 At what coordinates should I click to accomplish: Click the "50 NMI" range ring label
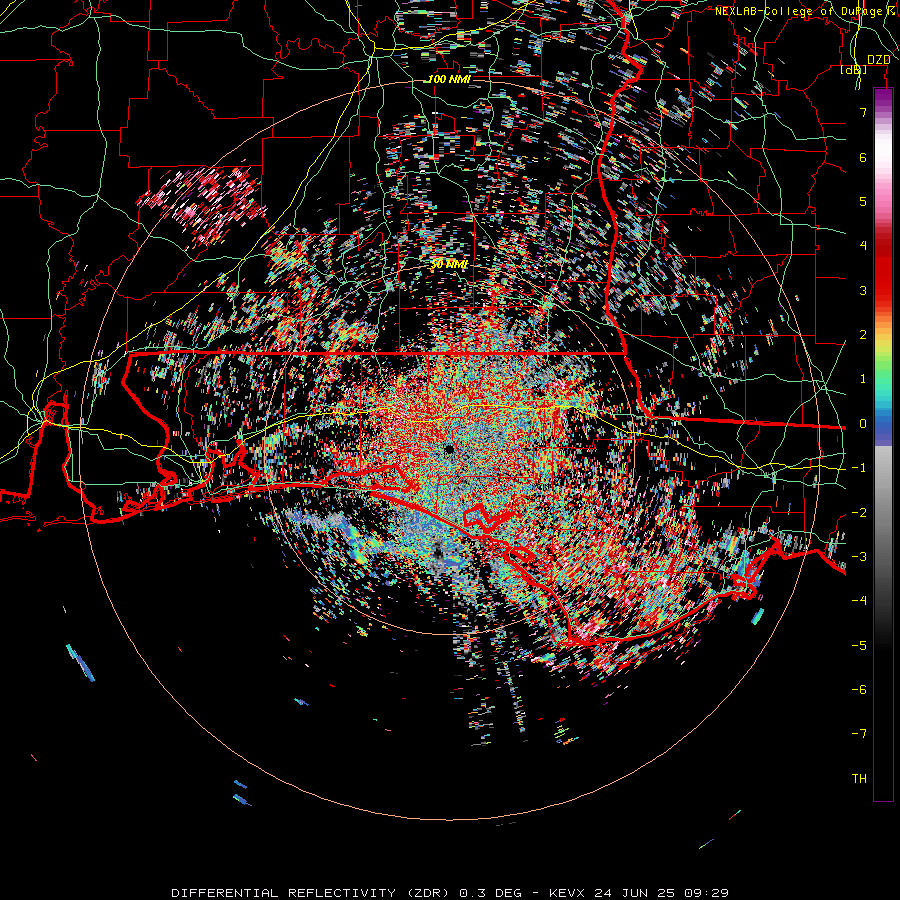(449, 264)
